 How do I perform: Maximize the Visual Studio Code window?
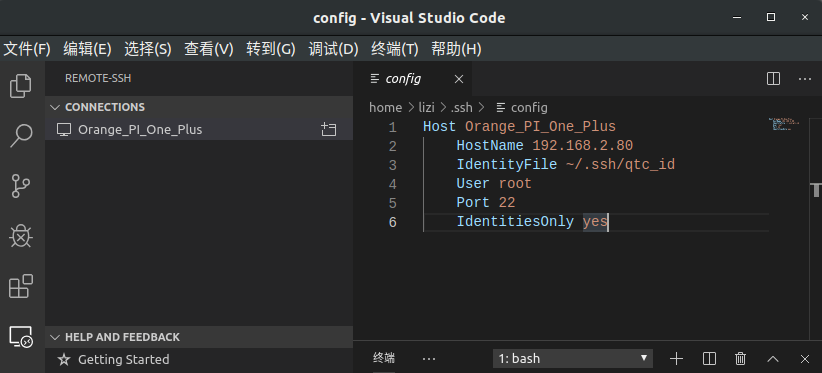[x=771, y=17]
